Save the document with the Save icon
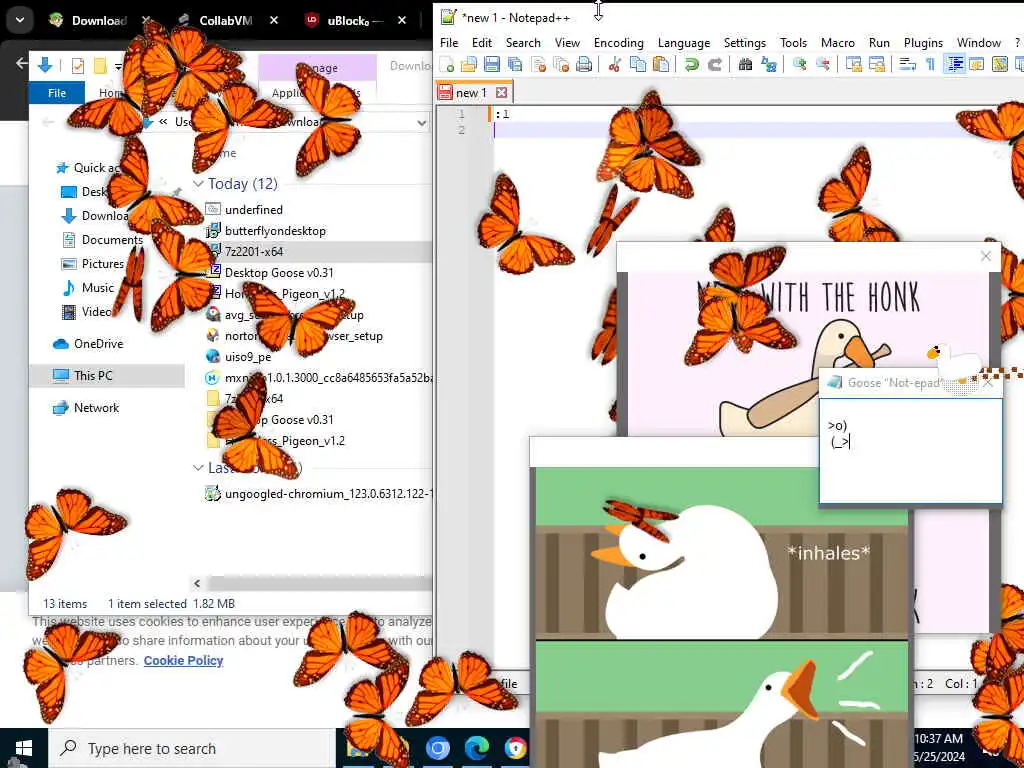This screenshot has height=768, width=1024. pyautogui.click(x=492, y=64)
